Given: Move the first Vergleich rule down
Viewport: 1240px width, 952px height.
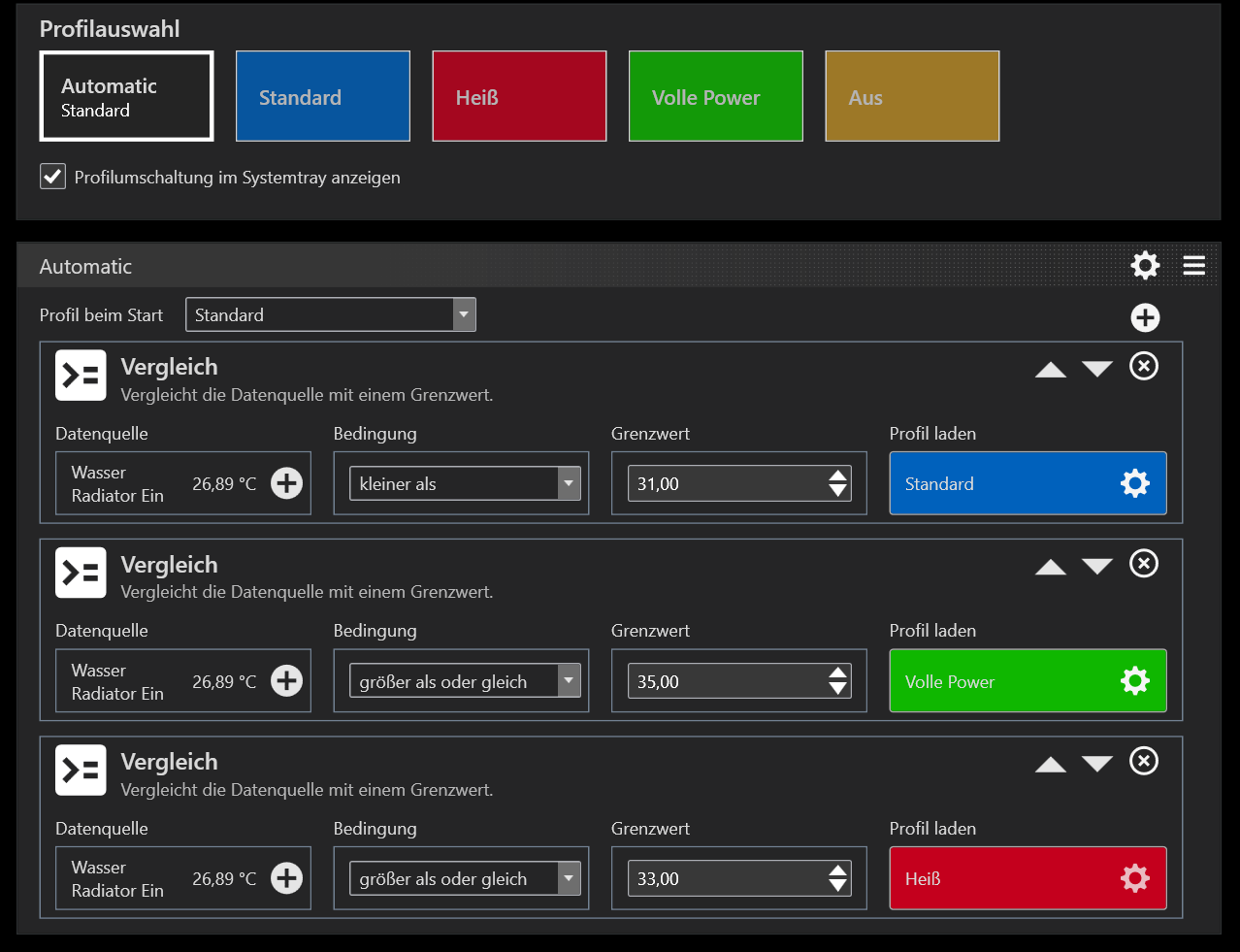Looking at the screenshot, I should [x=1097, y=369].
